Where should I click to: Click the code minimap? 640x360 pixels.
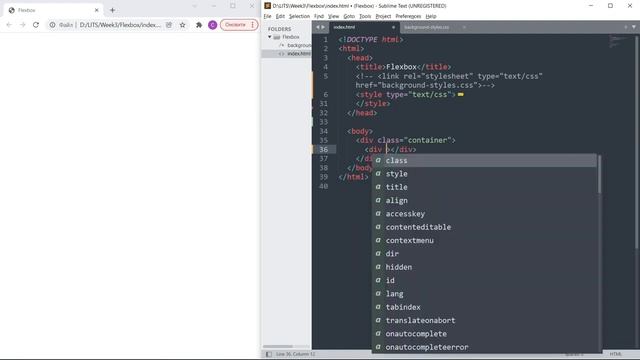(x=619, y=42)
